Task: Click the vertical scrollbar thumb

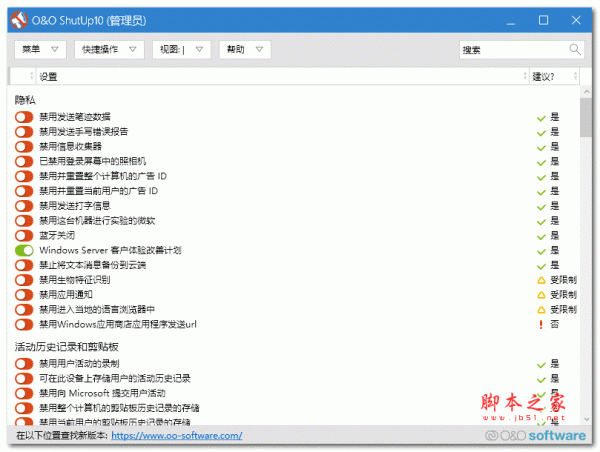Action: pyautogui.click(x=586, y=117)
